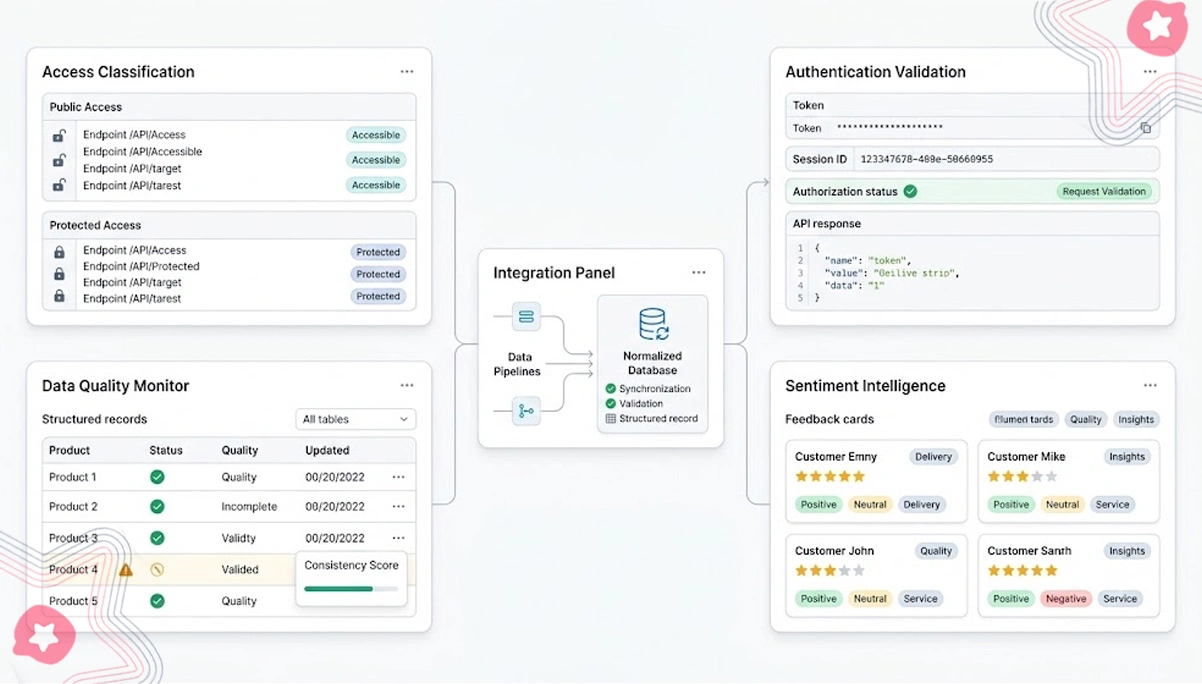1202x684 pixels.
Task: Click the Insights tag on Customer Mike's header
Action: tap(1127, 457)
